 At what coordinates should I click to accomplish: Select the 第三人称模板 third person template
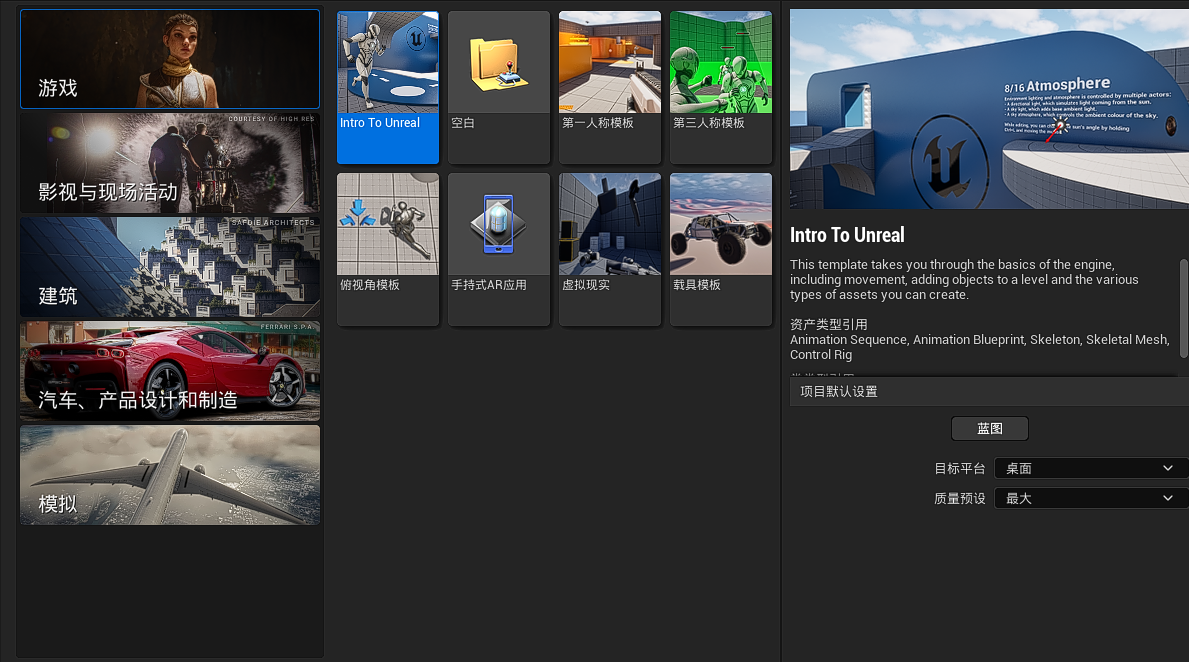[x=721, y=87]
